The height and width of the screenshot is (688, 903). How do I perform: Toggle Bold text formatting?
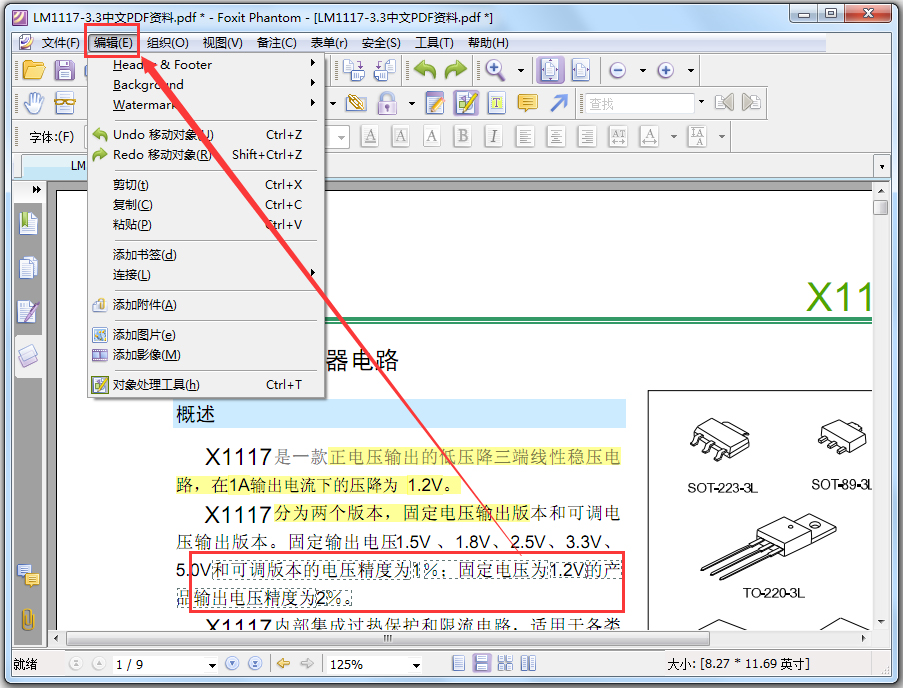[462, 136]
